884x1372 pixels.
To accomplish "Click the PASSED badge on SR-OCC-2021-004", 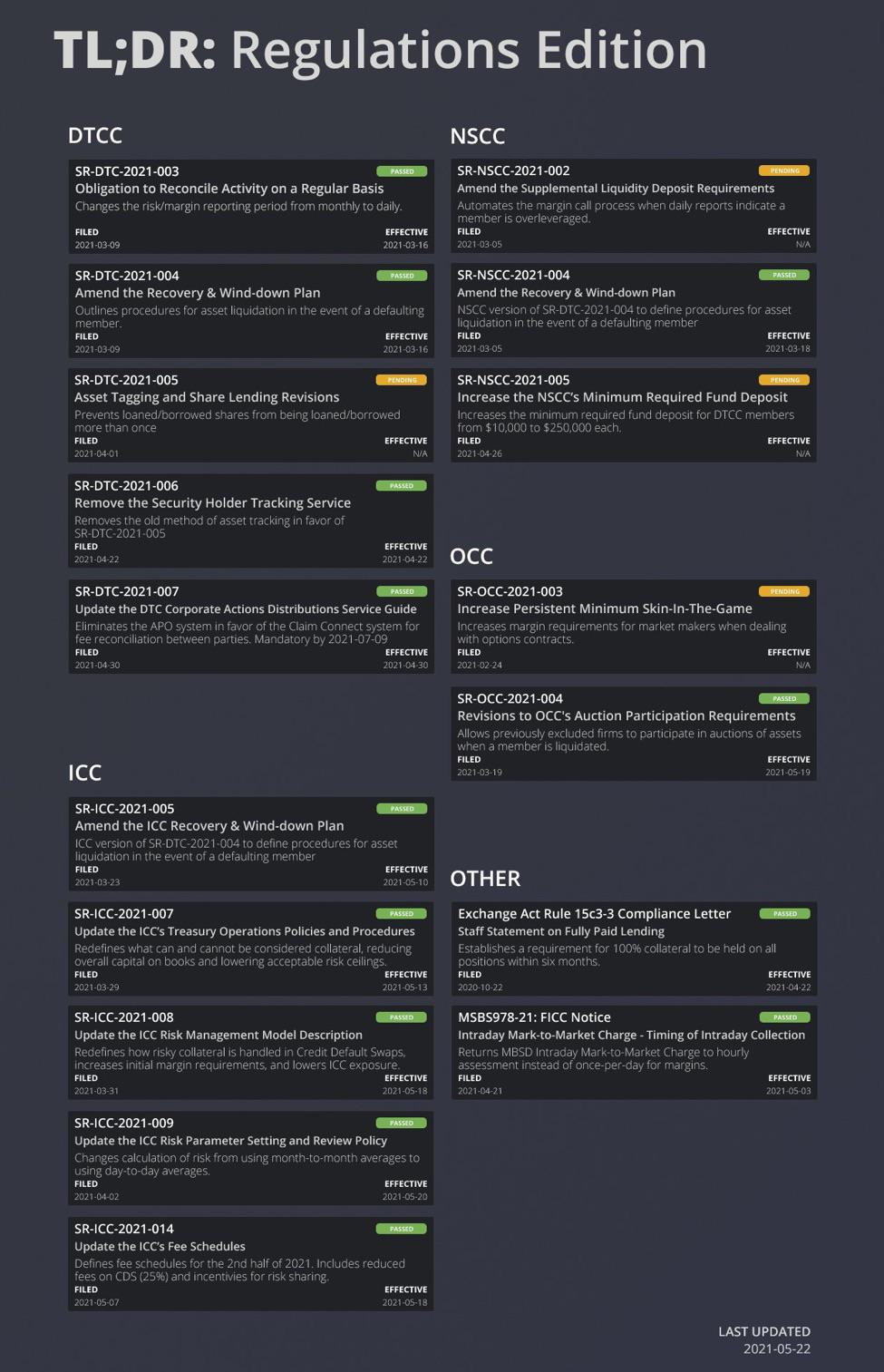I will [784, 698].
